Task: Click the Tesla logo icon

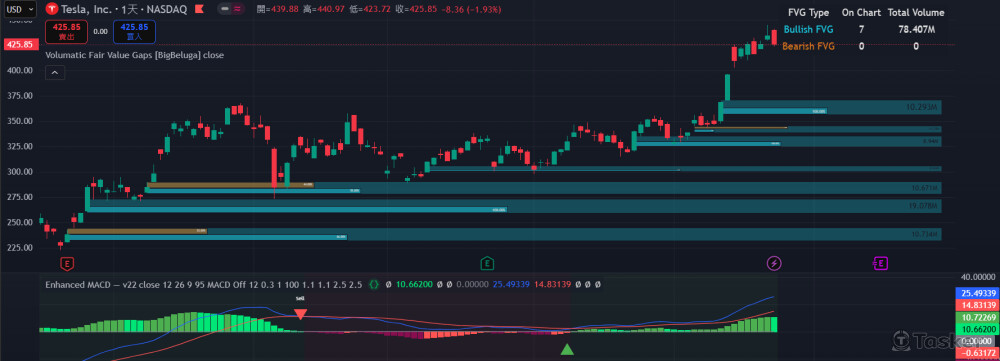Action: coord(53,10)
